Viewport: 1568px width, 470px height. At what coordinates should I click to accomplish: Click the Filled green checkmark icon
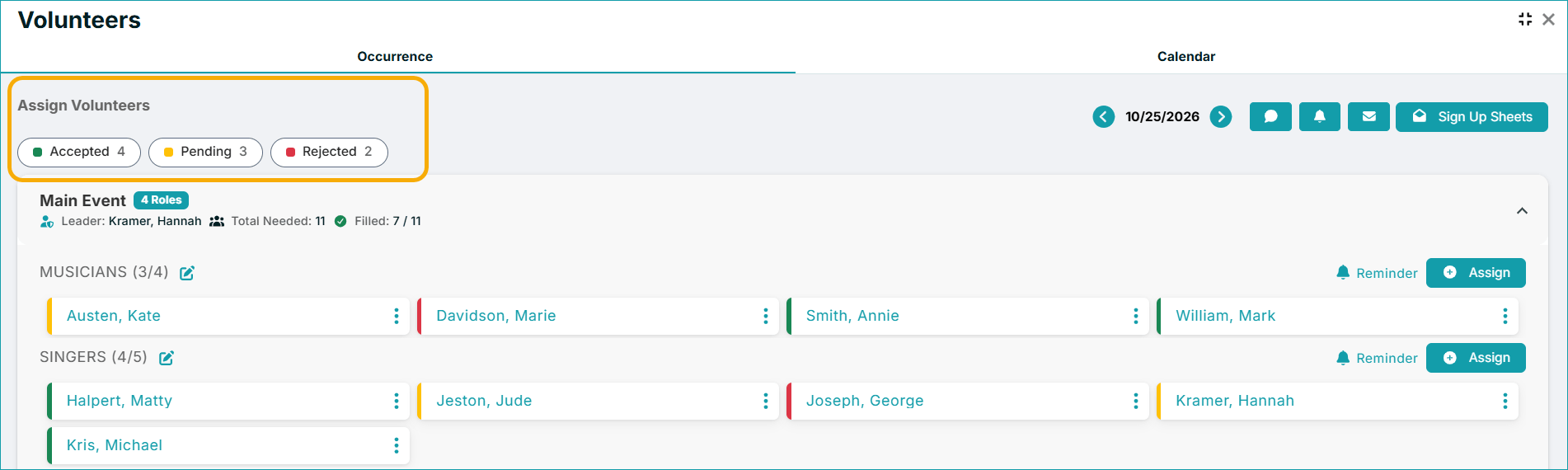[340, 221]
